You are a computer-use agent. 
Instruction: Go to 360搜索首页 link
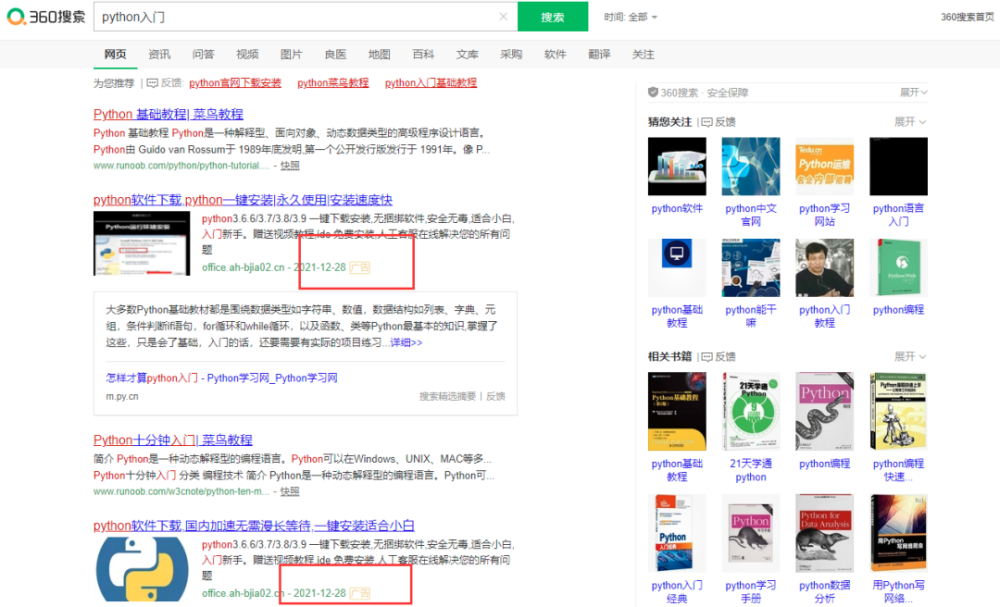(x=966, y=17)
